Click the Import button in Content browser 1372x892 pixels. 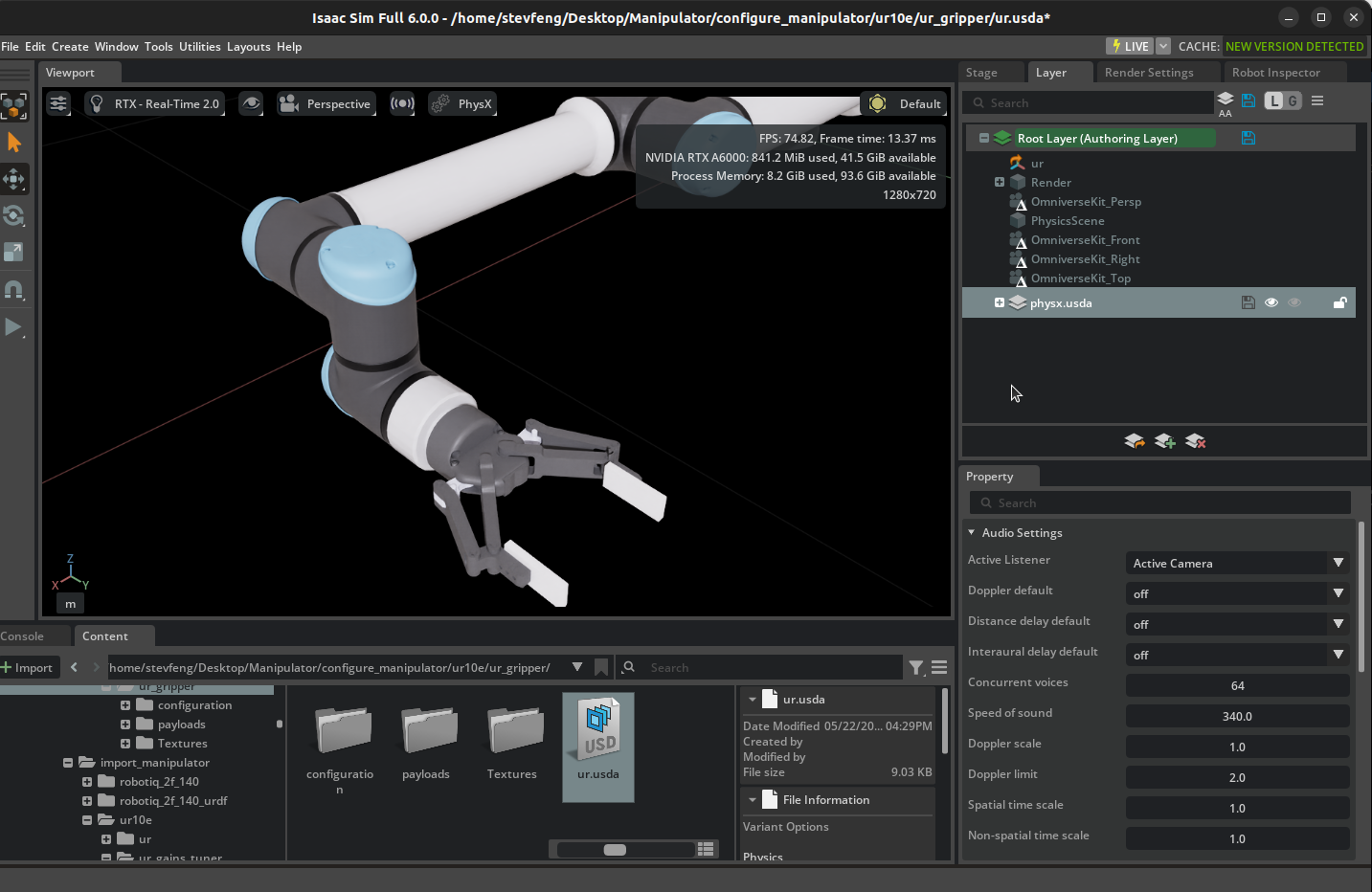(28, 667)
